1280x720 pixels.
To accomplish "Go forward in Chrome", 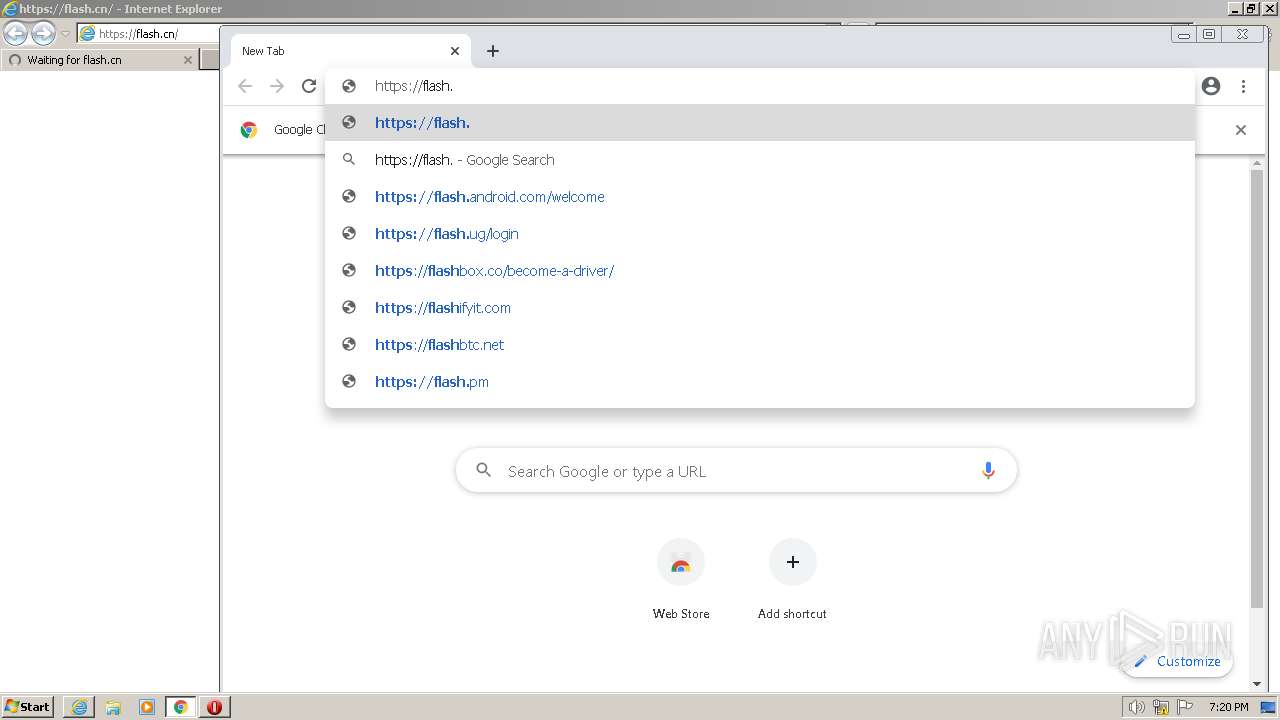I will 277,86.
